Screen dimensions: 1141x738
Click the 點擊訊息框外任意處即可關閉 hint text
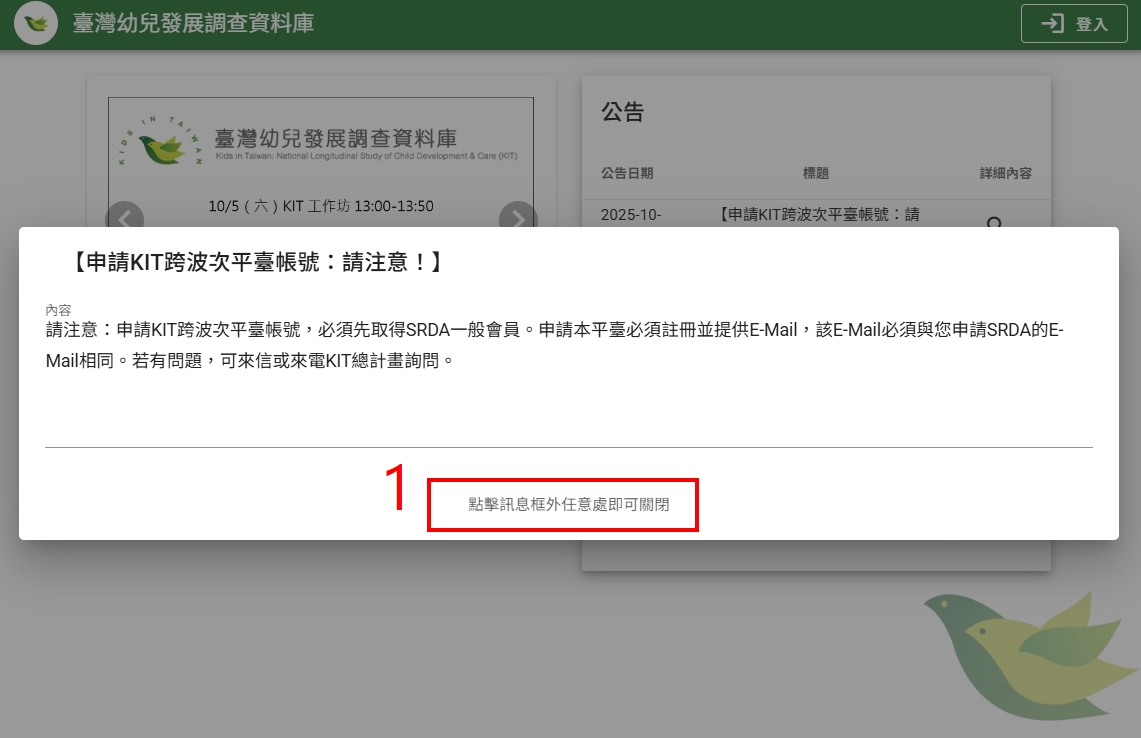pyautogui.click(x=568, y=505)
